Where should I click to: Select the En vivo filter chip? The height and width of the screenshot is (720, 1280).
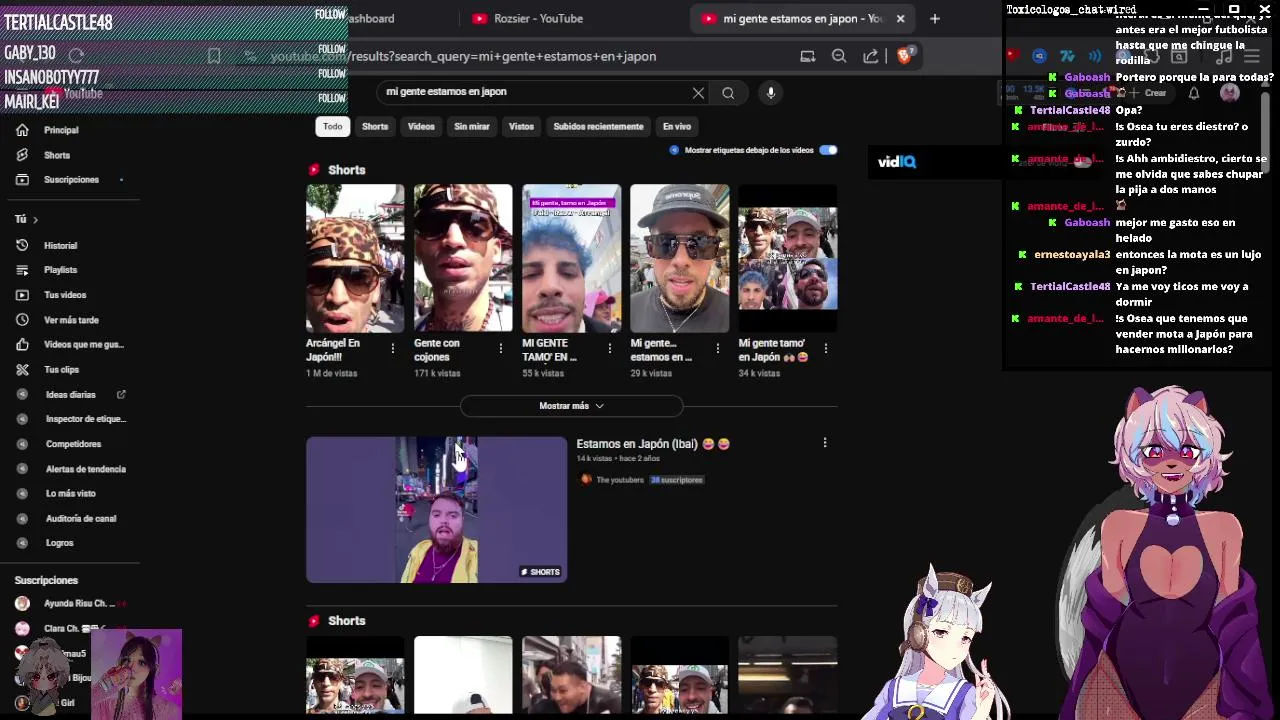pyautogui.click(x=677, y=126)
